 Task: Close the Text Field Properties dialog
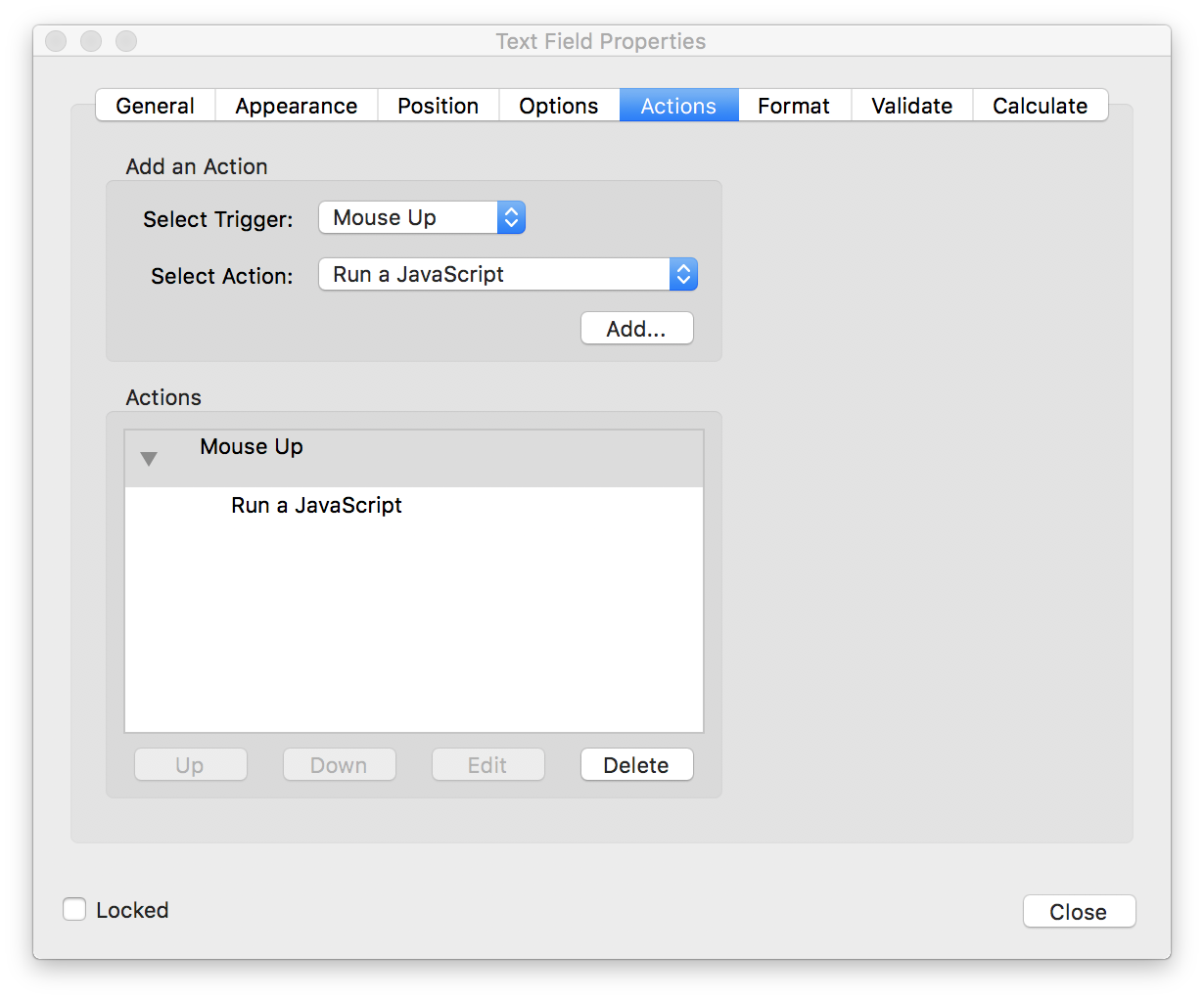pos(1079,911)
